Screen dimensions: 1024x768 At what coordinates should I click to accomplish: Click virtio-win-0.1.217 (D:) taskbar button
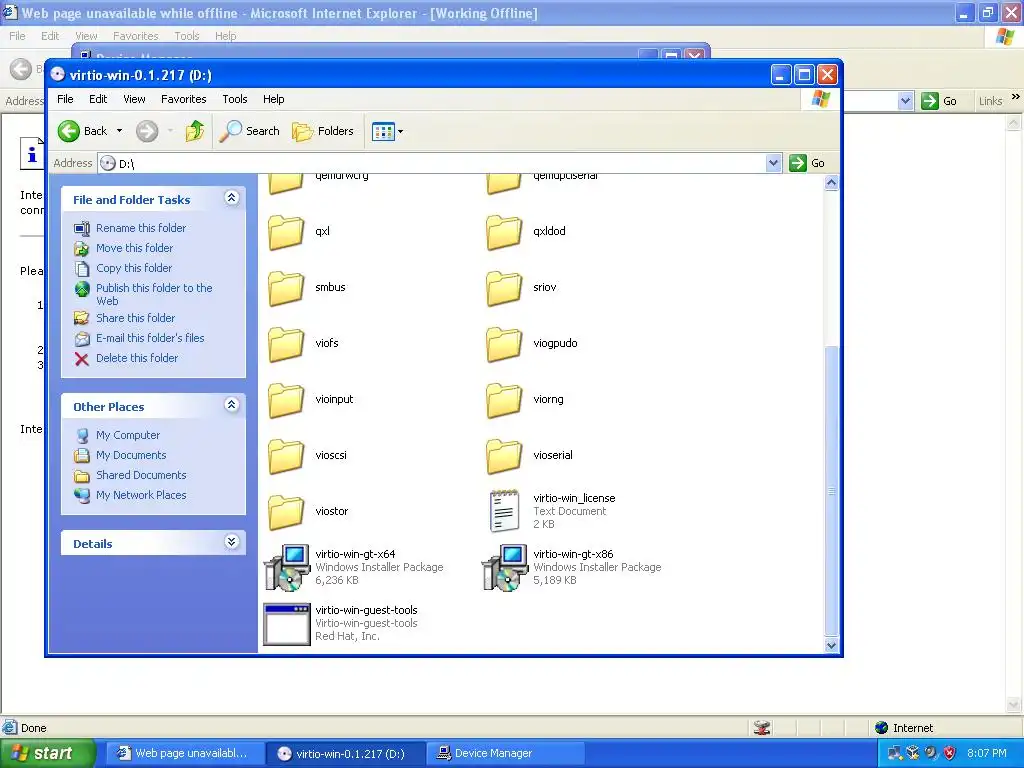coord(346,754)
